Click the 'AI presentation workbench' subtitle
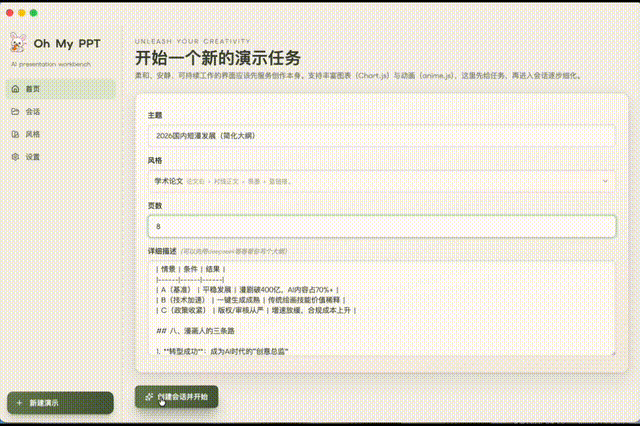The image size is (640, 426). point(51,64)
